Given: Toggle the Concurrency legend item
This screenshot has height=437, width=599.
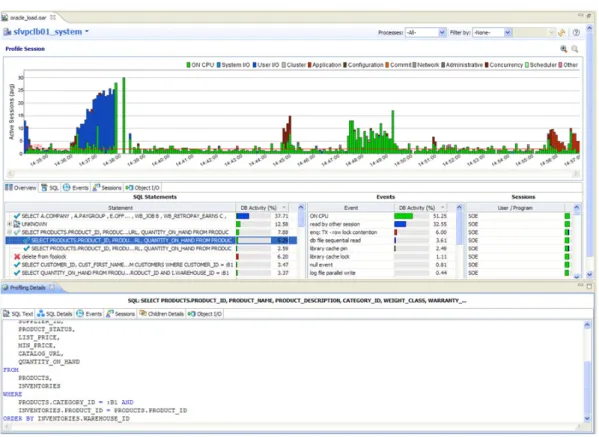Looking at the screenshot, I should 504,65.
